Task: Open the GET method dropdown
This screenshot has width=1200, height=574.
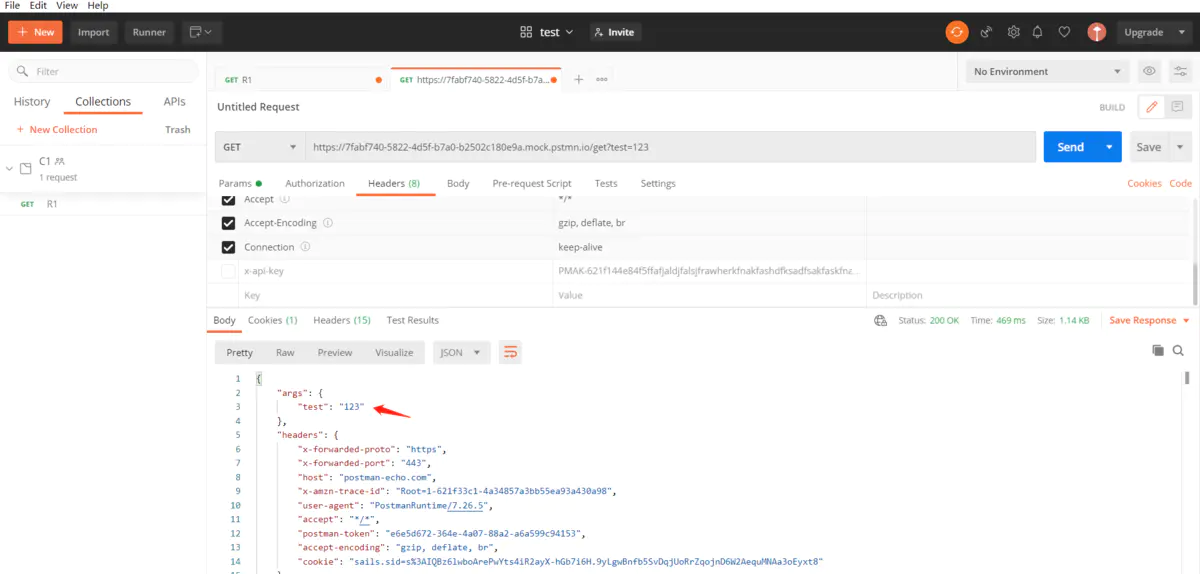Action: [x=260, y=147]
